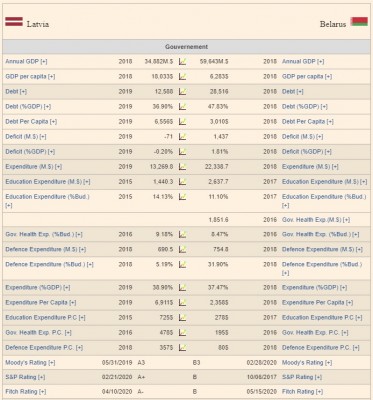This screenshot has width=373, height=400.
Task: Click chart icon in Deficit (%GDP) row
Action: [x=183, y=152]
